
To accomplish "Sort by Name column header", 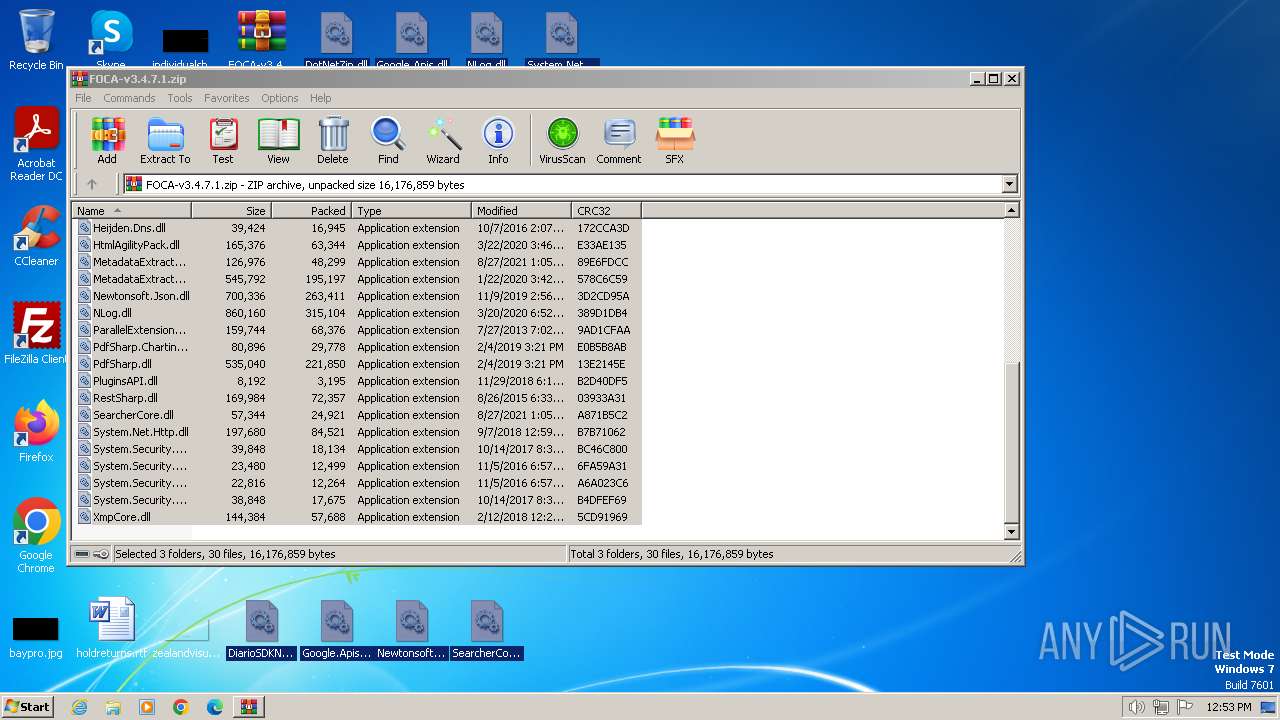I will click(x=131, y=211).
